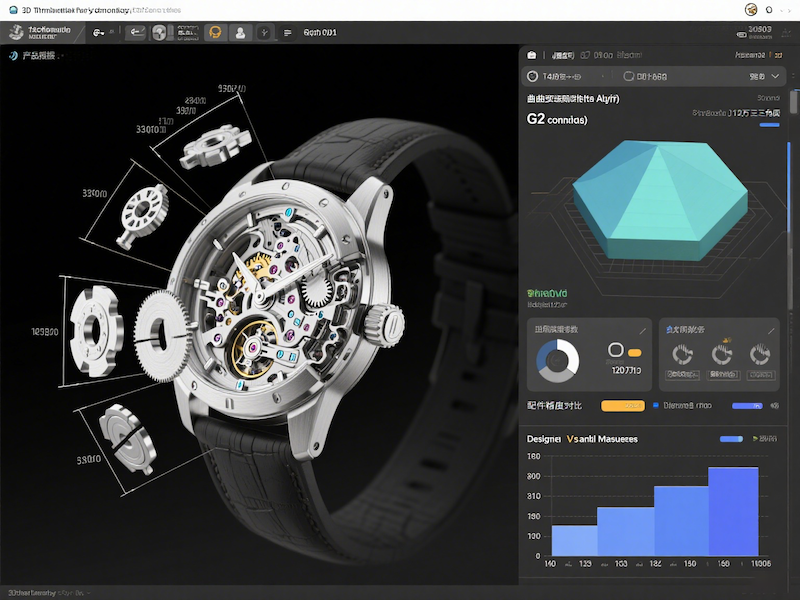Click the middle circular gauge with orange marker

click(x=722, y=354)
